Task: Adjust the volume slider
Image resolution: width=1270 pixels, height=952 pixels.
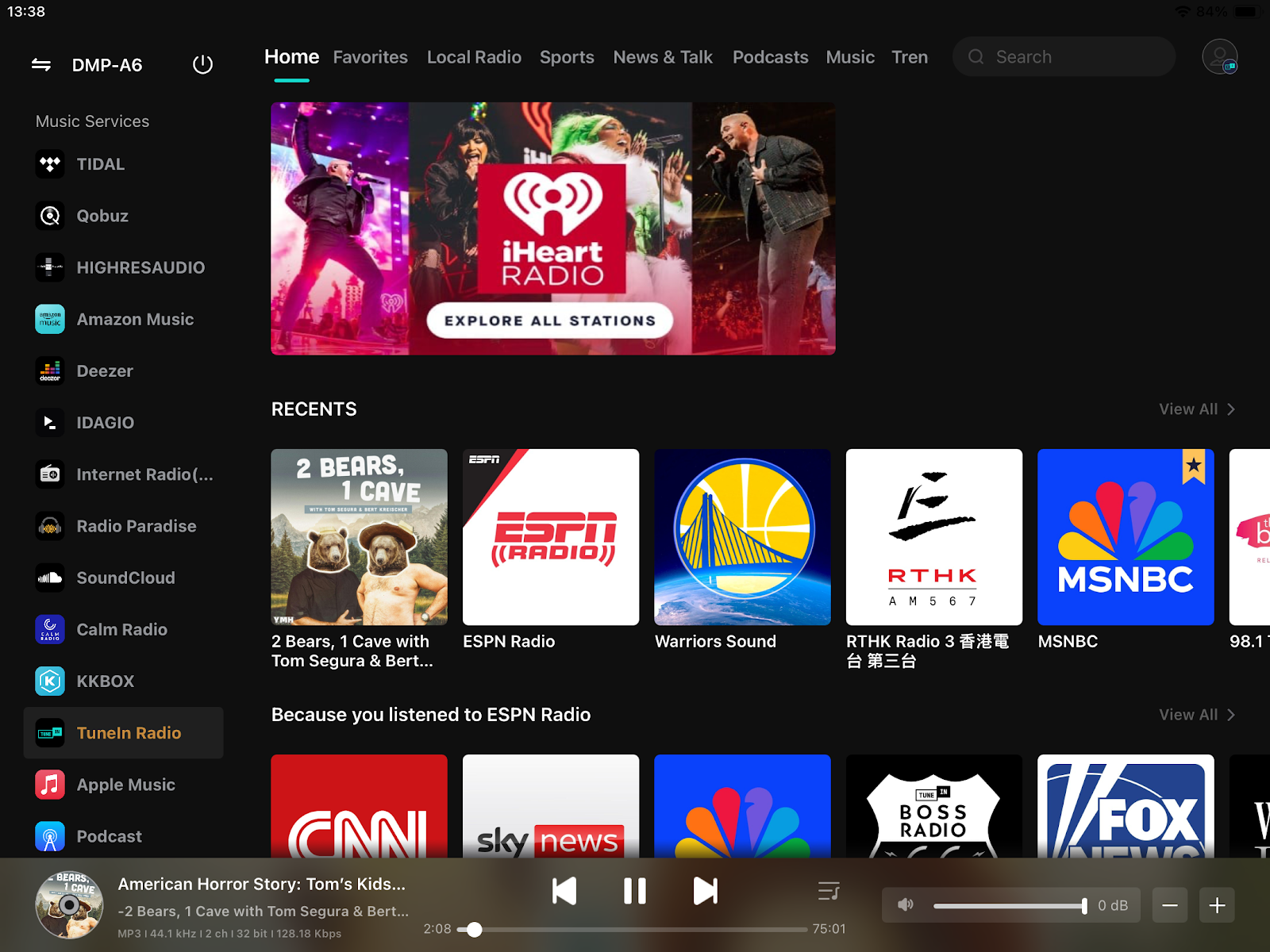Action: point(1010,905)
